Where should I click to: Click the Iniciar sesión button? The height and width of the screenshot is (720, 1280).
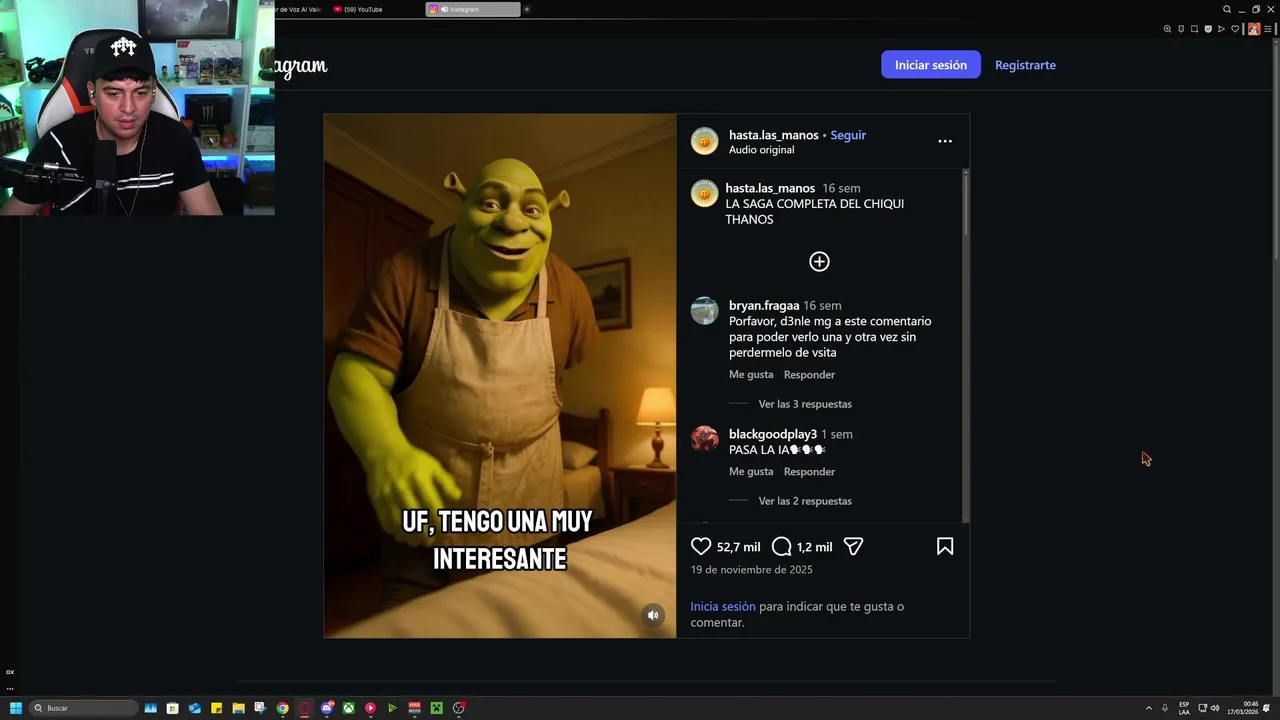click(x=931, y=65)
